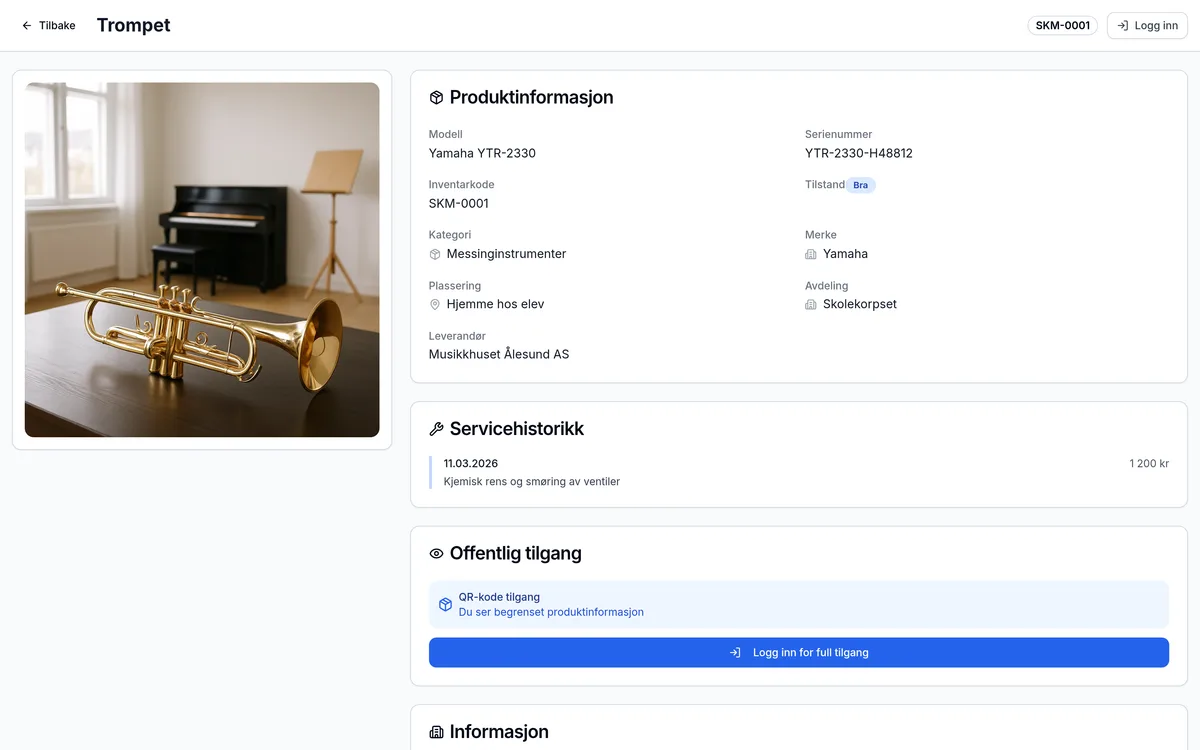Click the service date 11.03.2026

(471, 463)
